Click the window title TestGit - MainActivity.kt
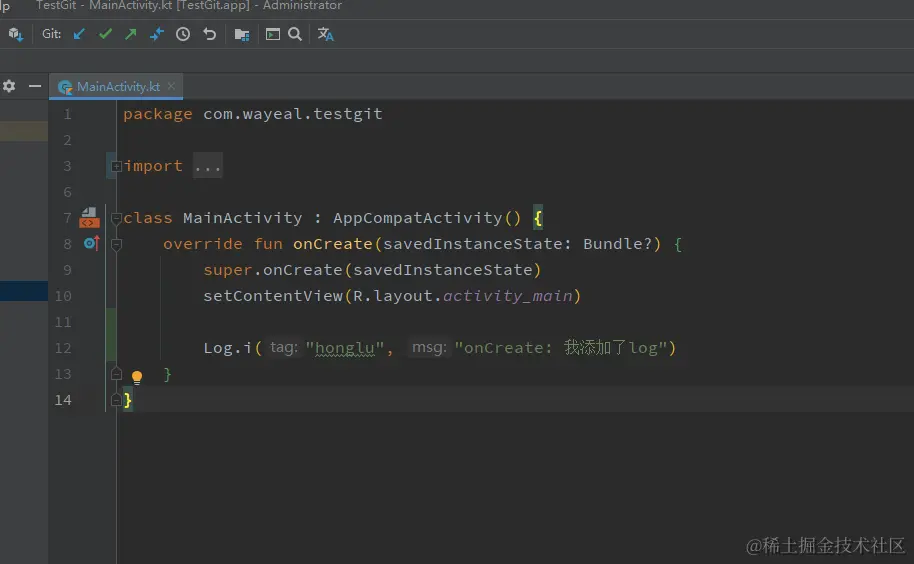914x564 pixels. 188,6
